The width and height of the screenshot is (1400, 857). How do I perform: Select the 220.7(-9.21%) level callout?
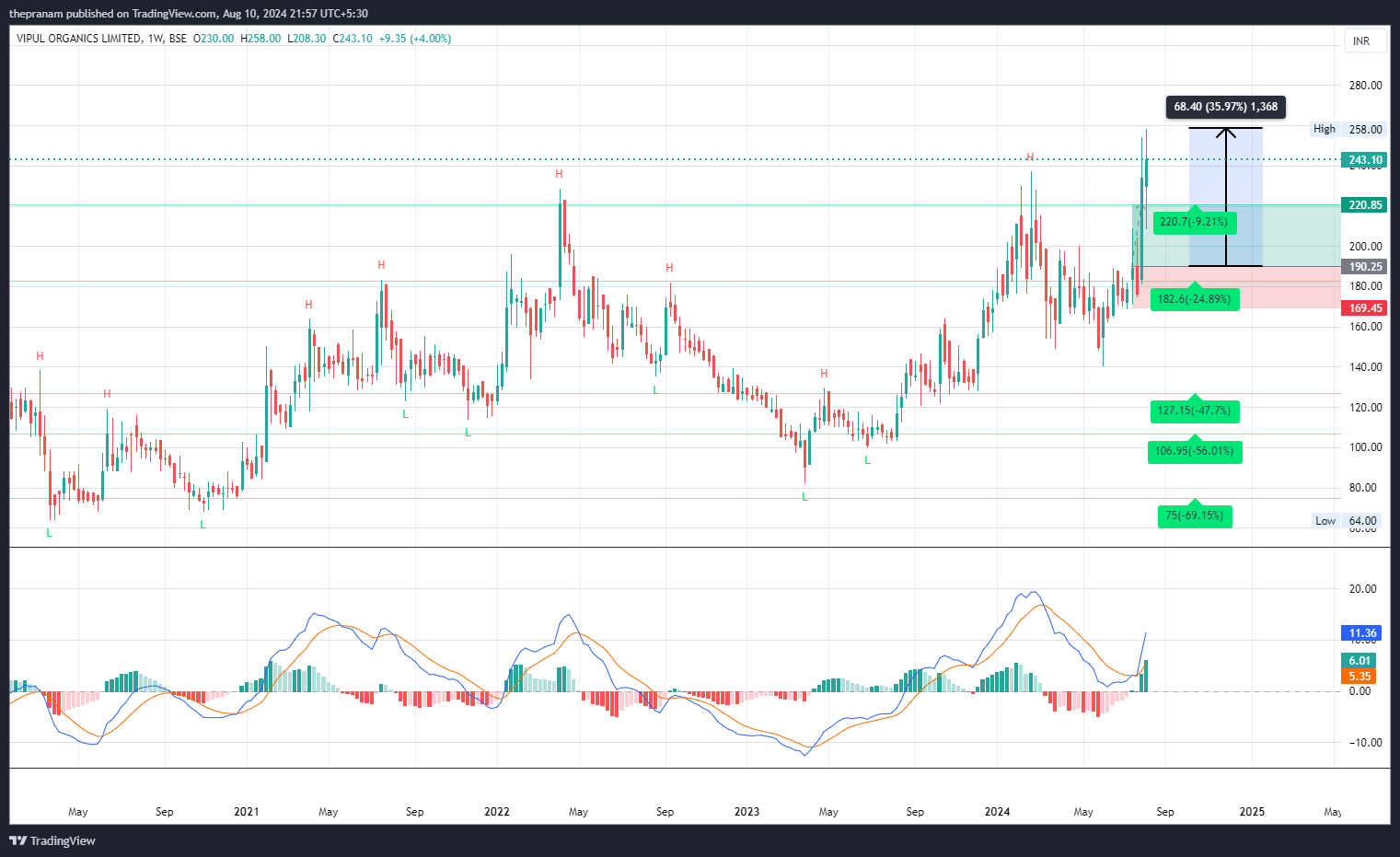click(x=1194, y=222)
